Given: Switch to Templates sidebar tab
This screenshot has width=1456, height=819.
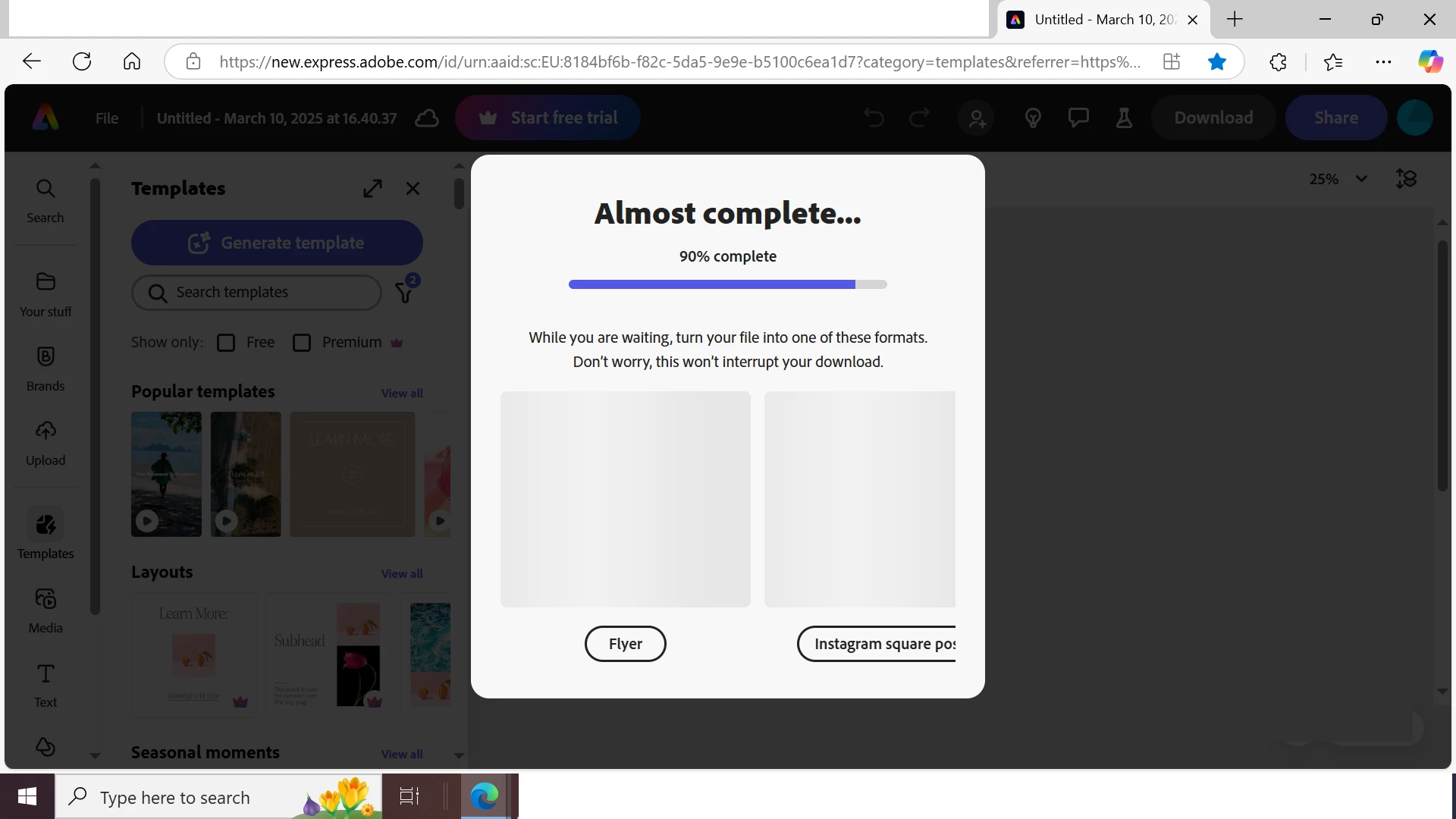Looking at the screenshot, I should click(x=45, y=535).
